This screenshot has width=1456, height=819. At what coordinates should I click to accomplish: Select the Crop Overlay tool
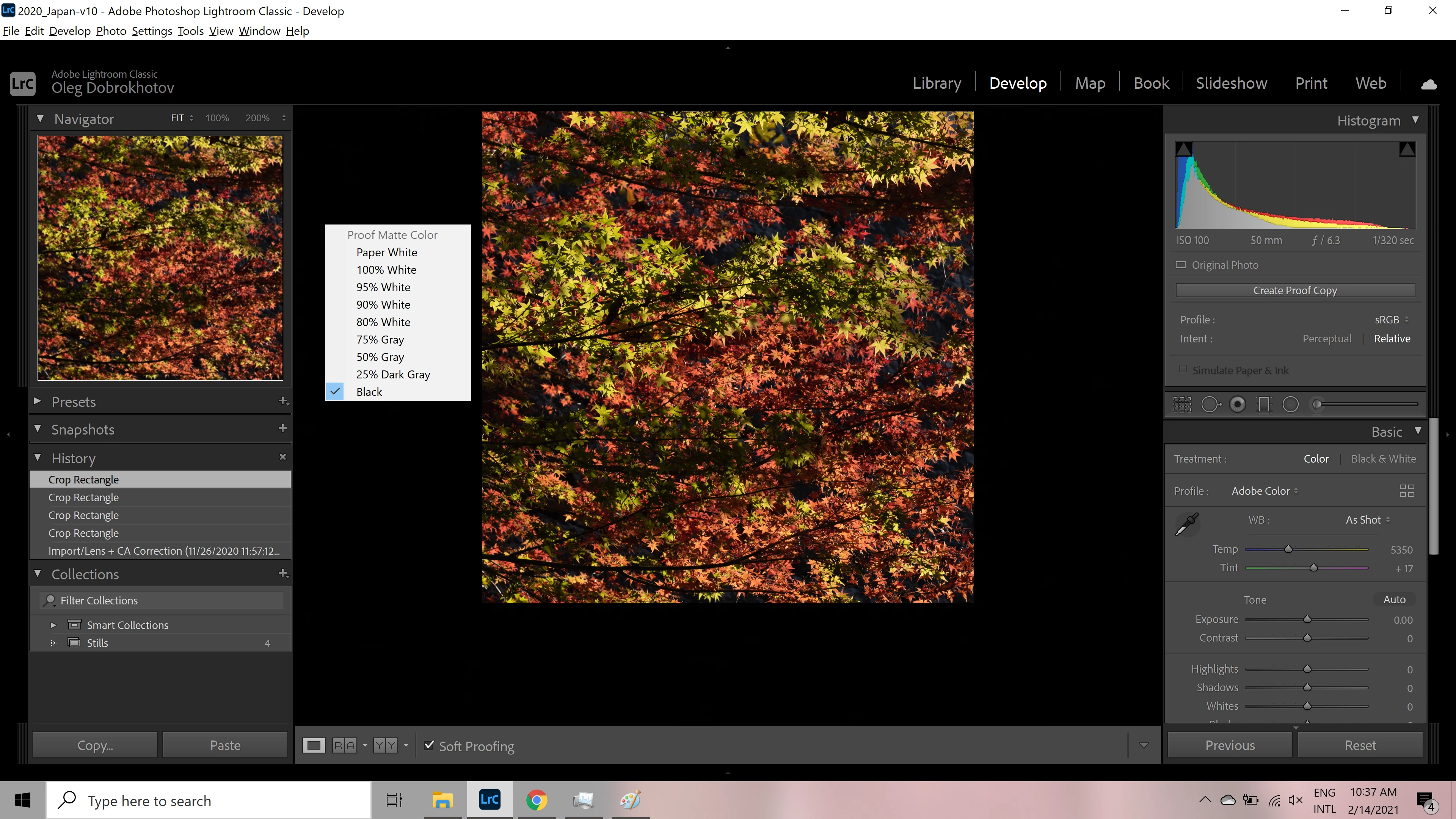click(1182, 404)
